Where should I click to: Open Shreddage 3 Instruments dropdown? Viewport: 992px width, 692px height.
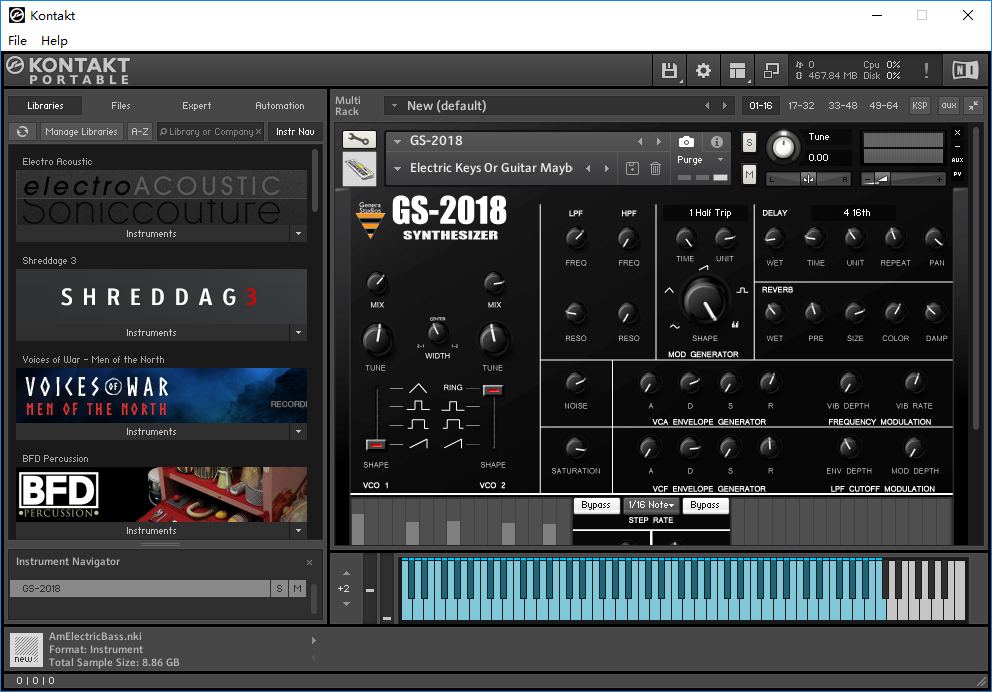point(299,333)
